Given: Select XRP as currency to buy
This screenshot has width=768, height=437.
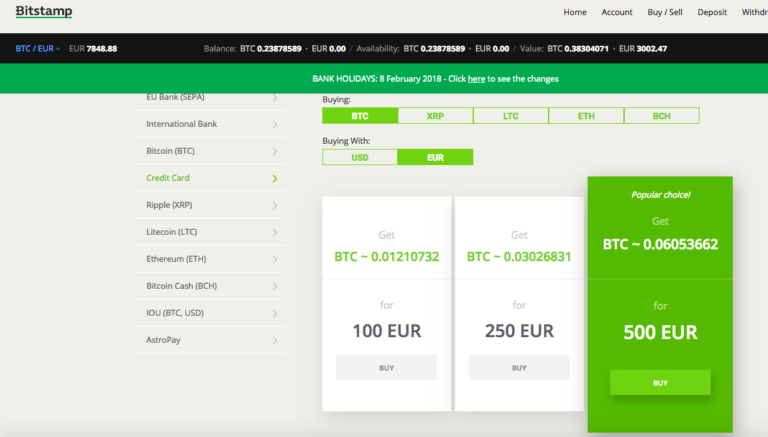Looking at the screenshot, I should tap(435, 116).
